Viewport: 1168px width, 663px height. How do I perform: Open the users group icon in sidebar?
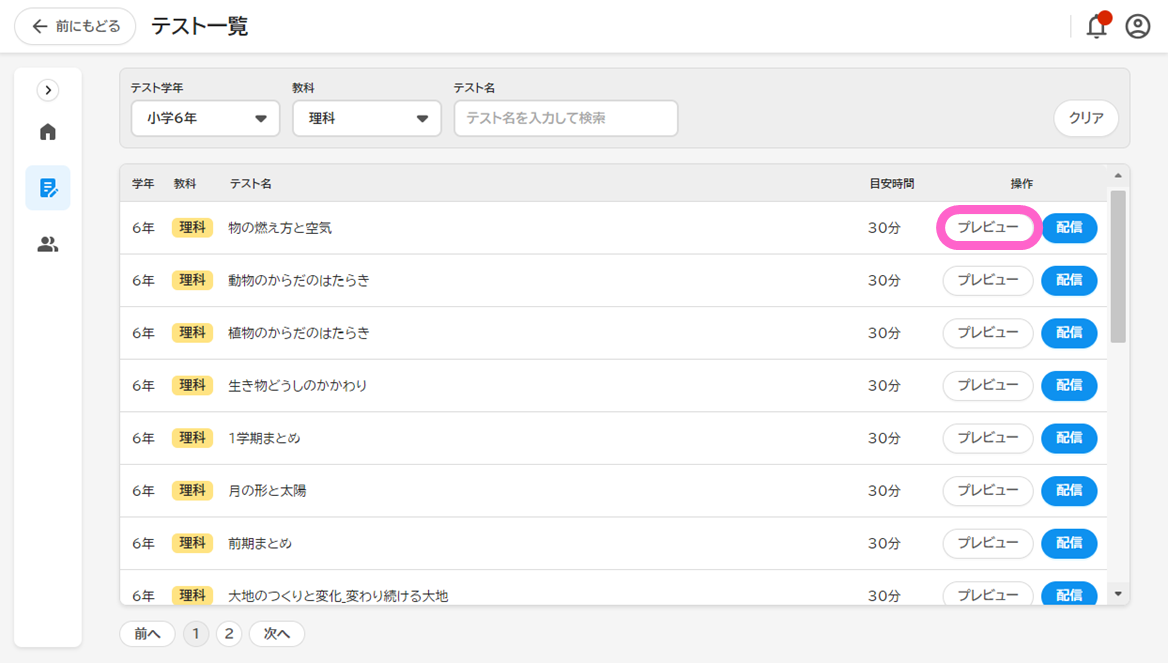point(48,244)
